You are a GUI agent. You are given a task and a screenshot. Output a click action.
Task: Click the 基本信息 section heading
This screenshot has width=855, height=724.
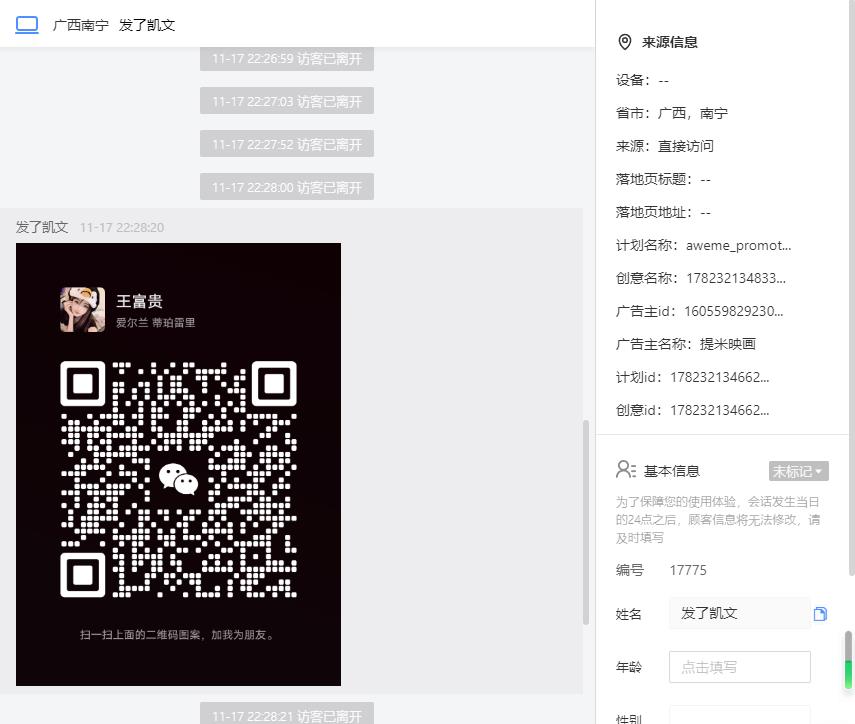tap(672, 471)
